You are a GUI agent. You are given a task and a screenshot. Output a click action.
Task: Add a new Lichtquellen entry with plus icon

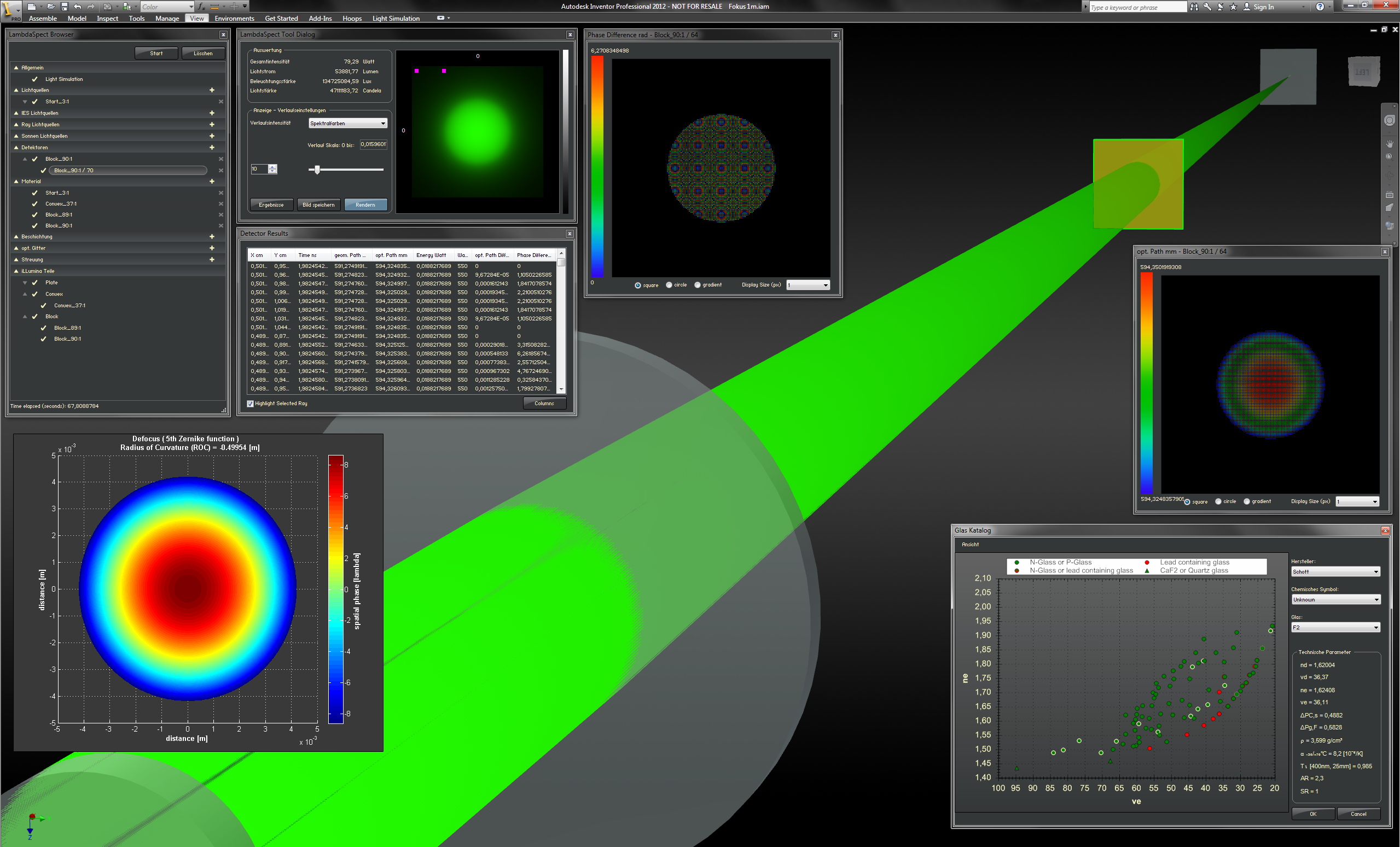click(212, 90)
